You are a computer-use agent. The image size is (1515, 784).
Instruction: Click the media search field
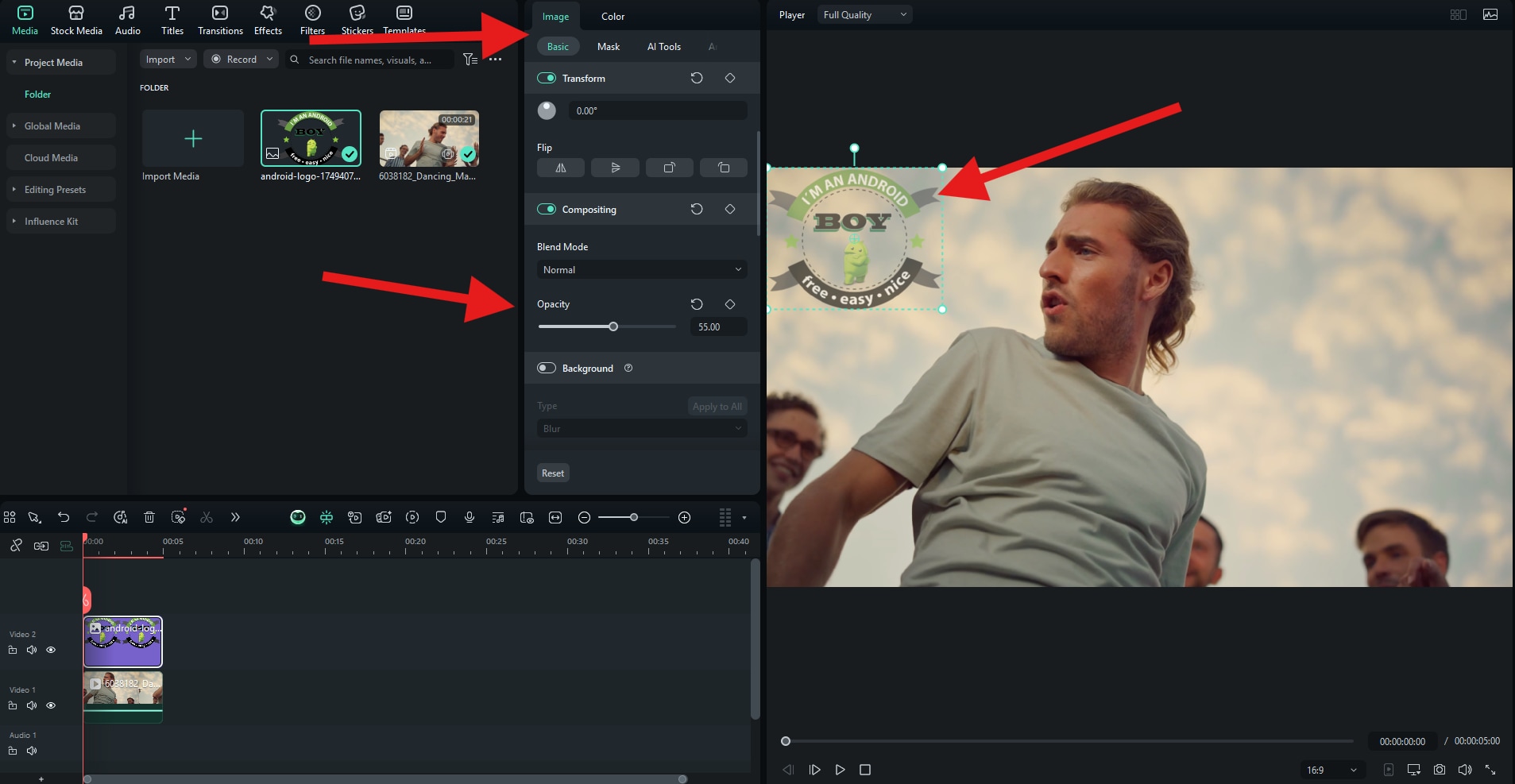[370, 60]
